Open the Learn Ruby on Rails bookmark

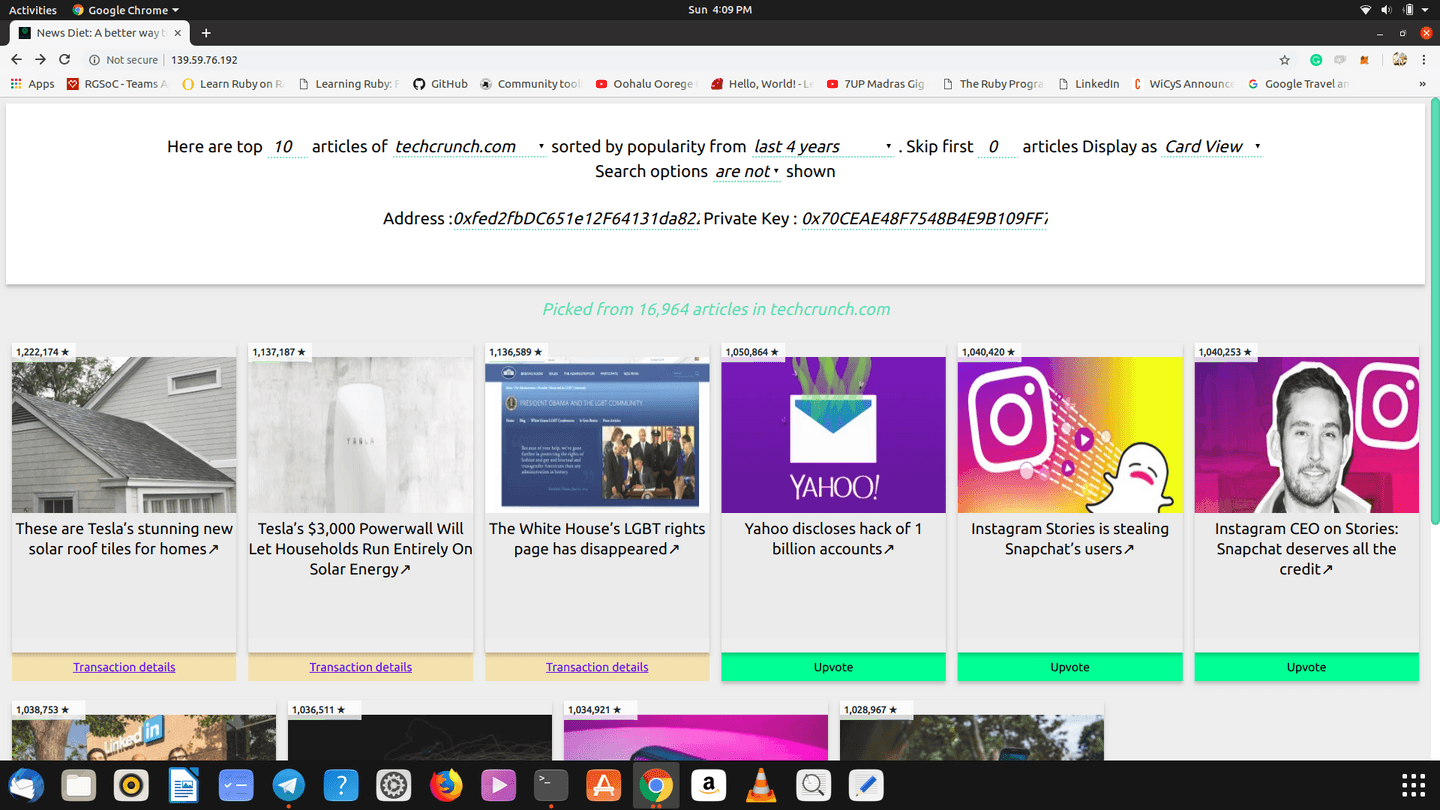pos(232,84)
